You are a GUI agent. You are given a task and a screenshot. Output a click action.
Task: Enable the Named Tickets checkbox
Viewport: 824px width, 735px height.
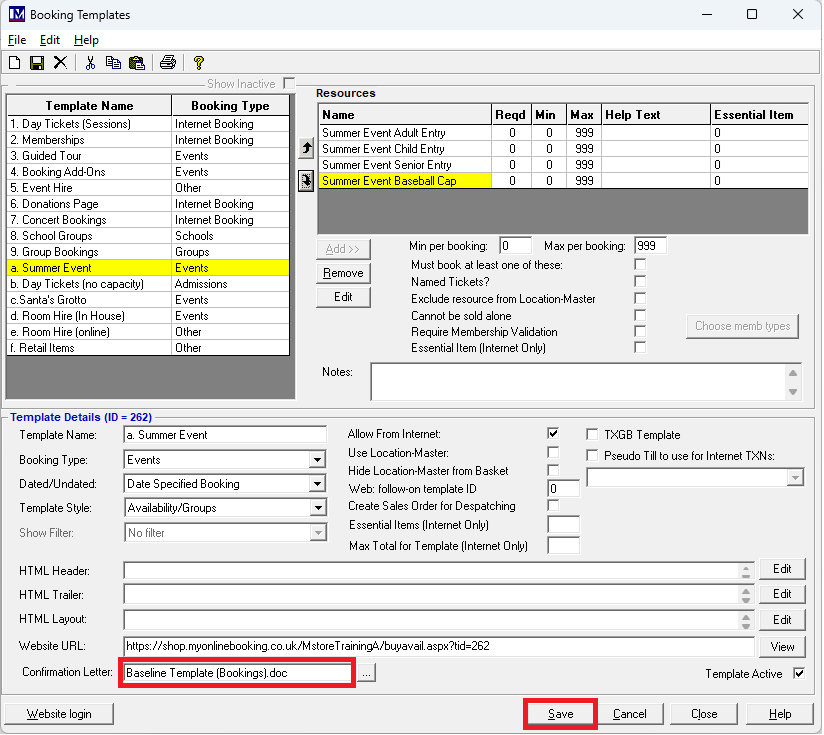[x=640, y=281]
